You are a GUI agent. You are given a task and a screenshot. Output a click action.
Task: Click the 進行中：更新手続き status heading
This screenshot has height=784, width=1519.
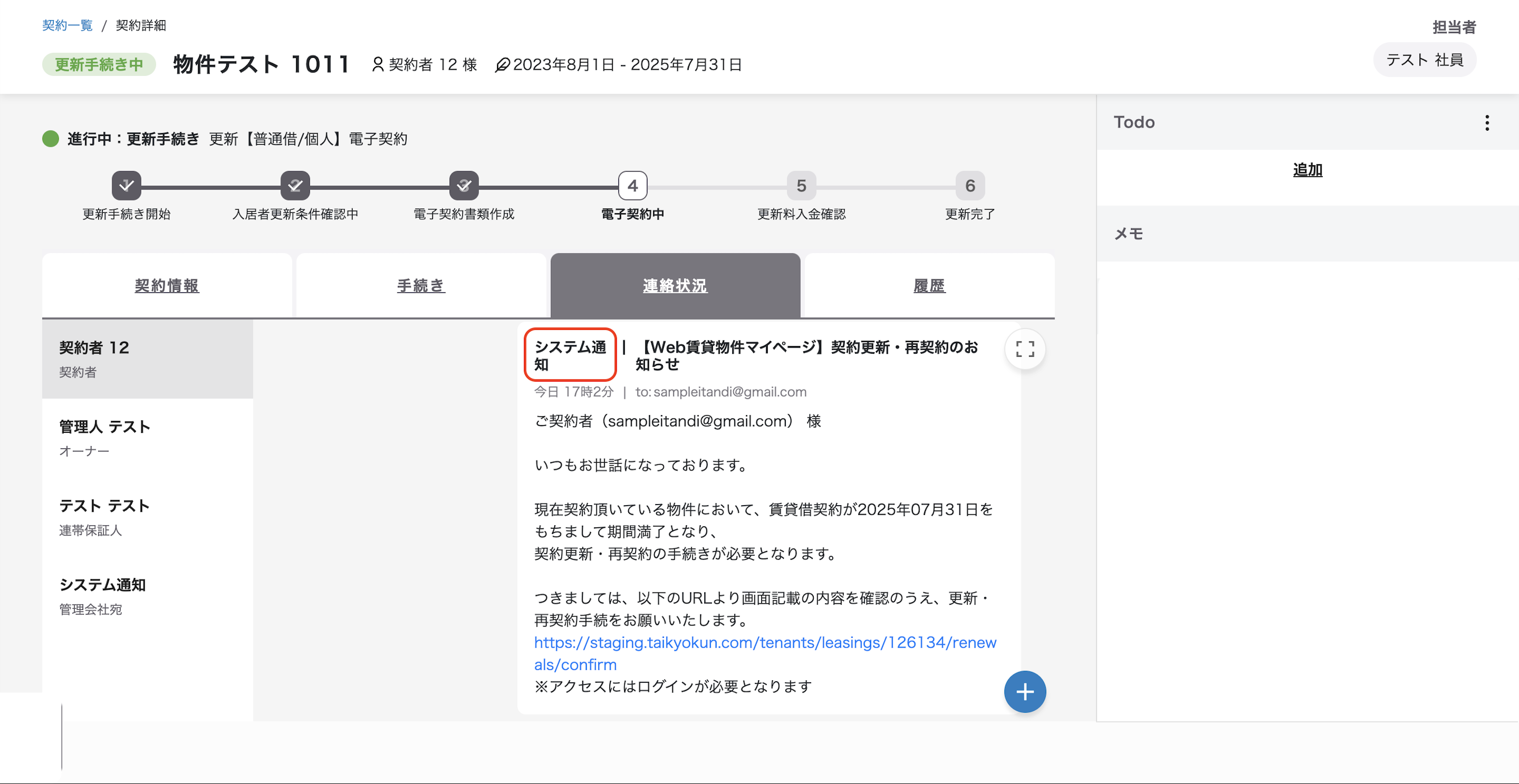click(133, 139)
